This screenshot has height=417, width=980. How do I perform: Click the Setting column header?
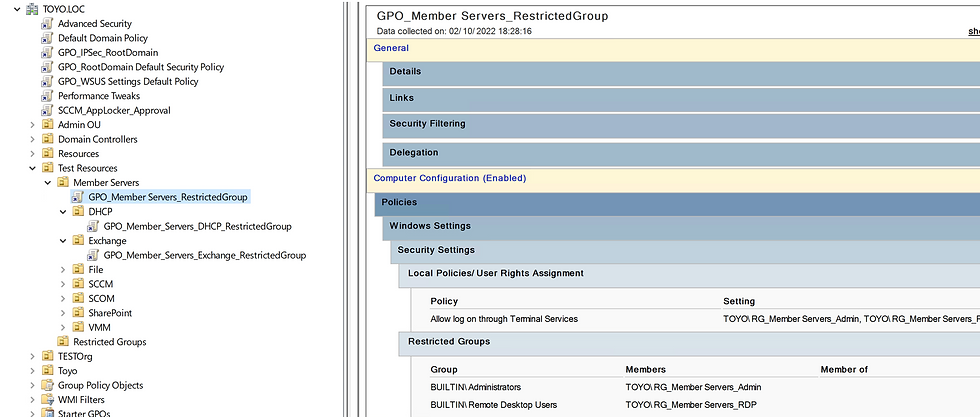coord(739,301)
